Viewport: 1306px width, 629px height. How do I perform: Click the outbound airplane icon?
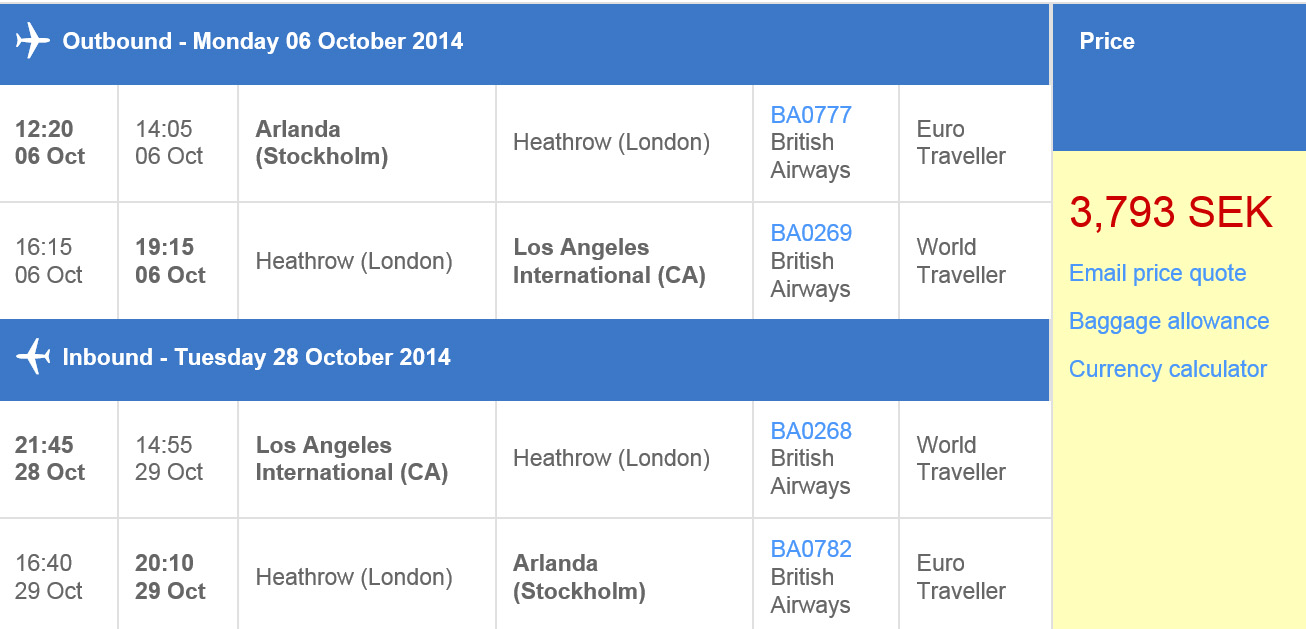(33, 41)
